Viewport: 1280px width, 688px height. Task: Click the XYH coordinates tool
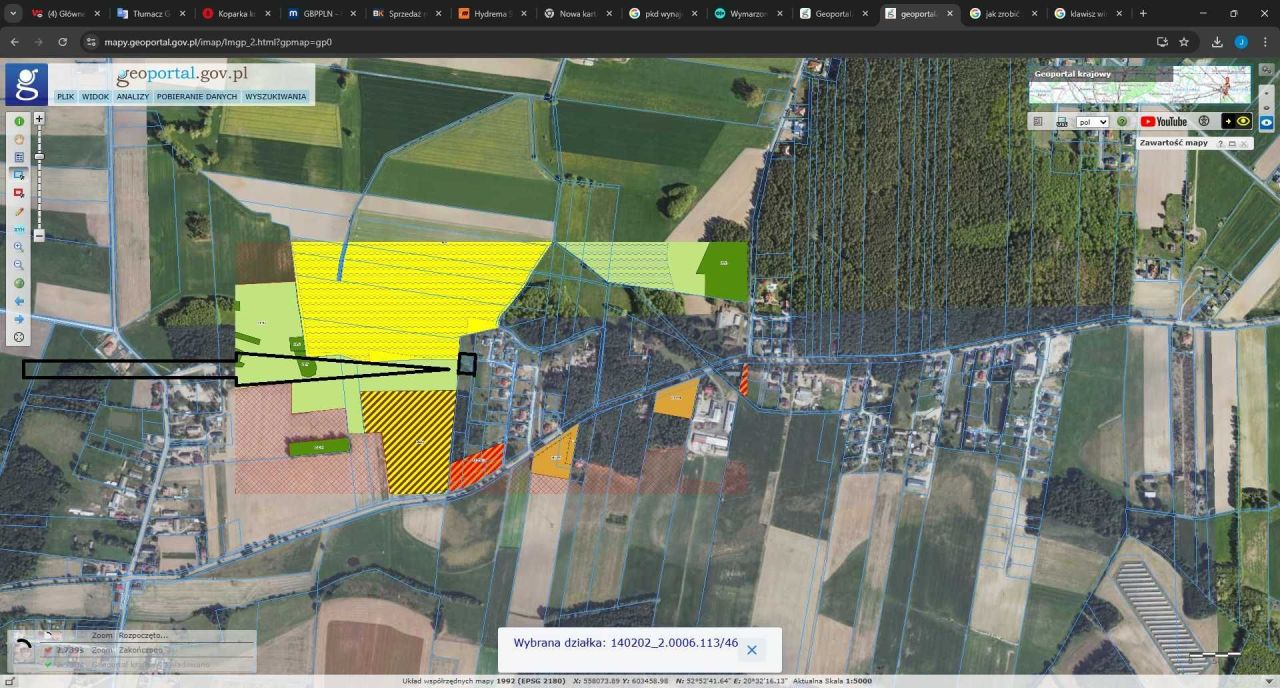[x=19, y=229]
